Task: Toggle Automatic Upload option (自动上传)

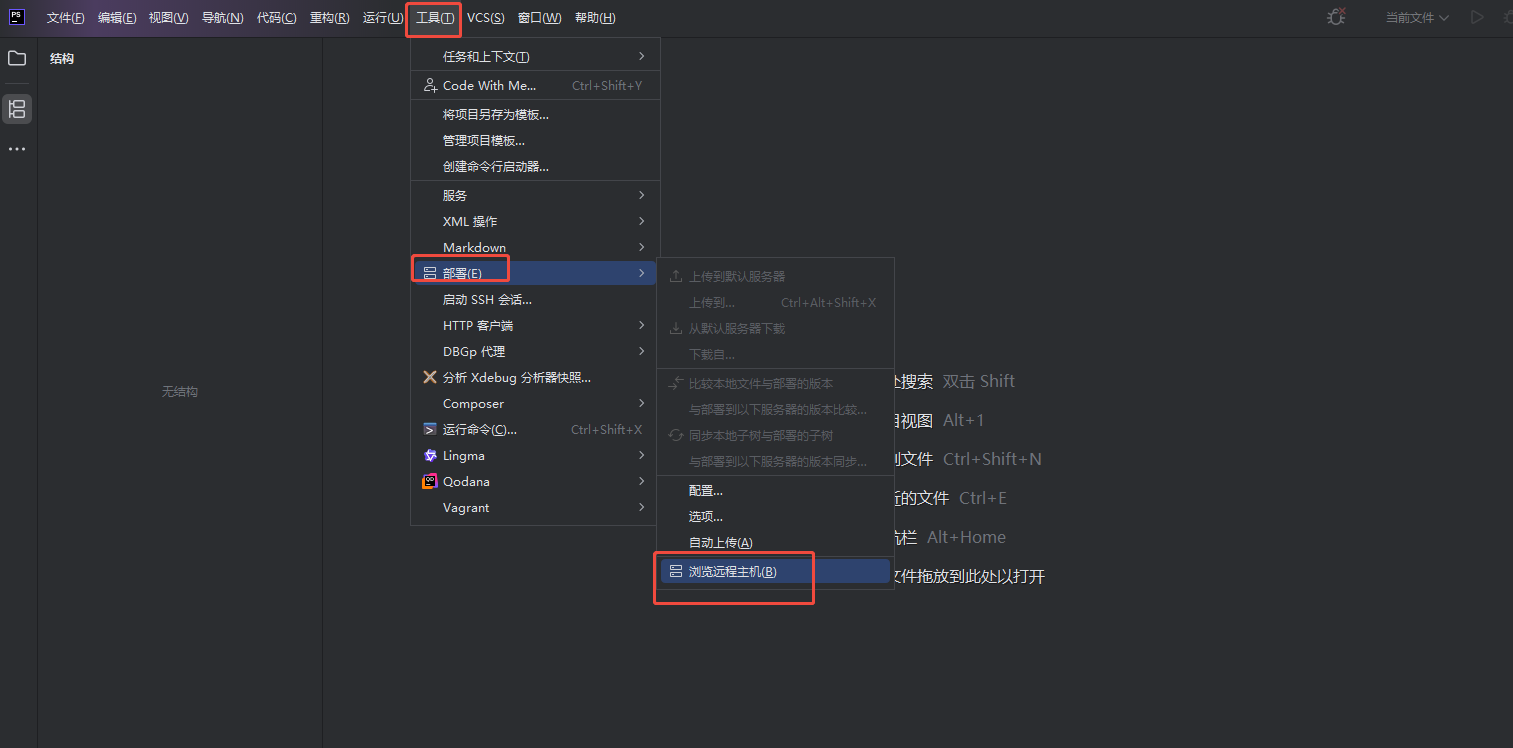Action: pos(775,543)
